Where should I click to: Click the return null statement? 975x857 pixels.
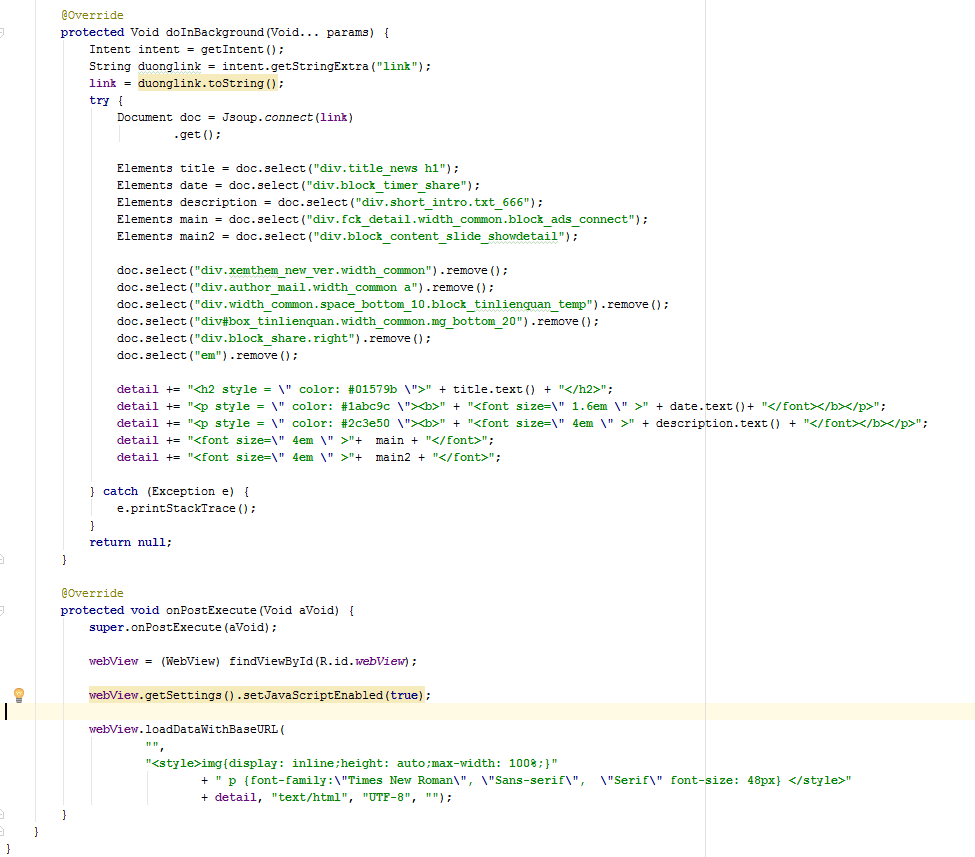tap(130, 542)
